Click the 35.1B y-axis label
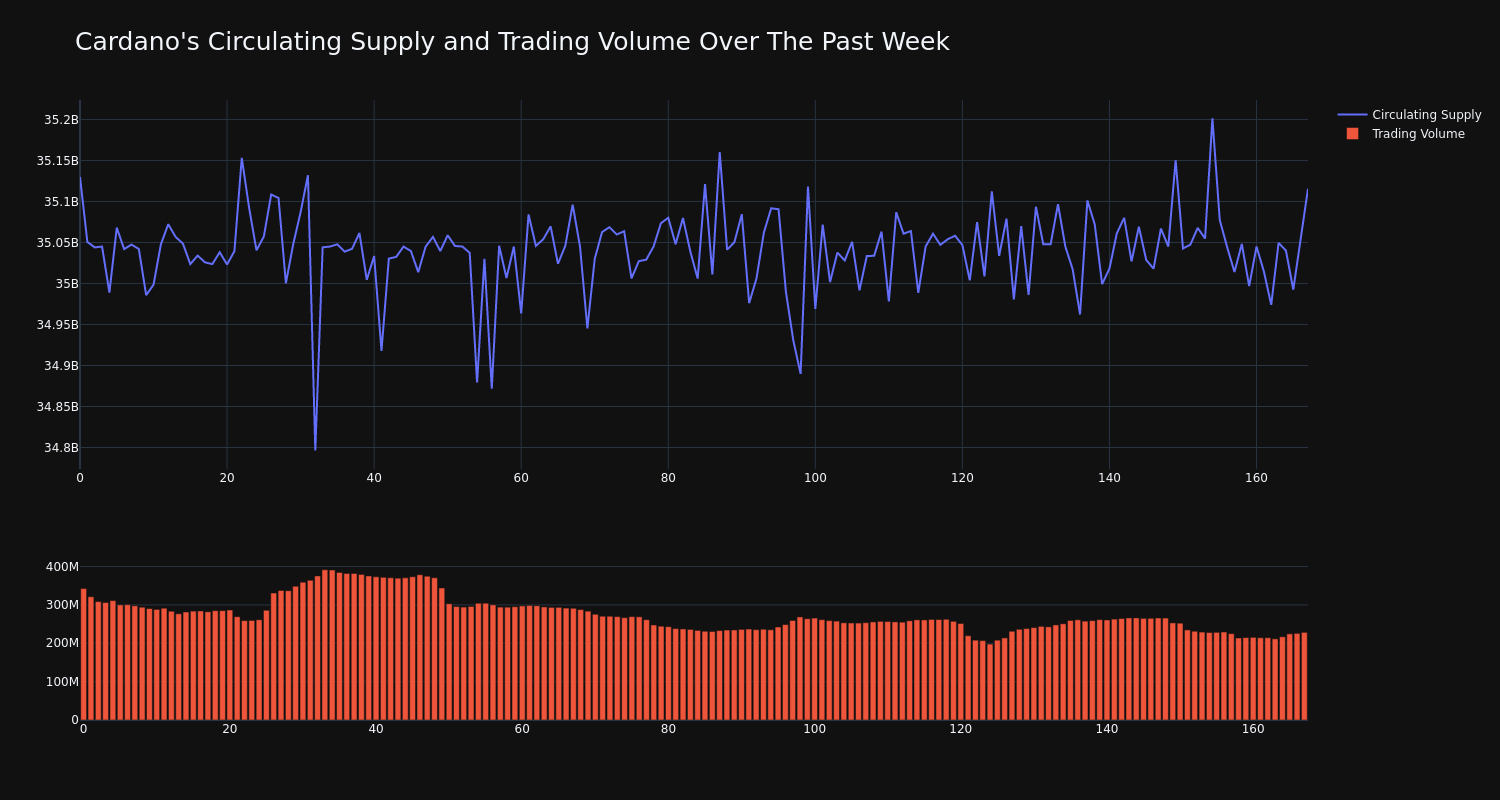This screenshot has width=1500, height=800. [61, 202]
